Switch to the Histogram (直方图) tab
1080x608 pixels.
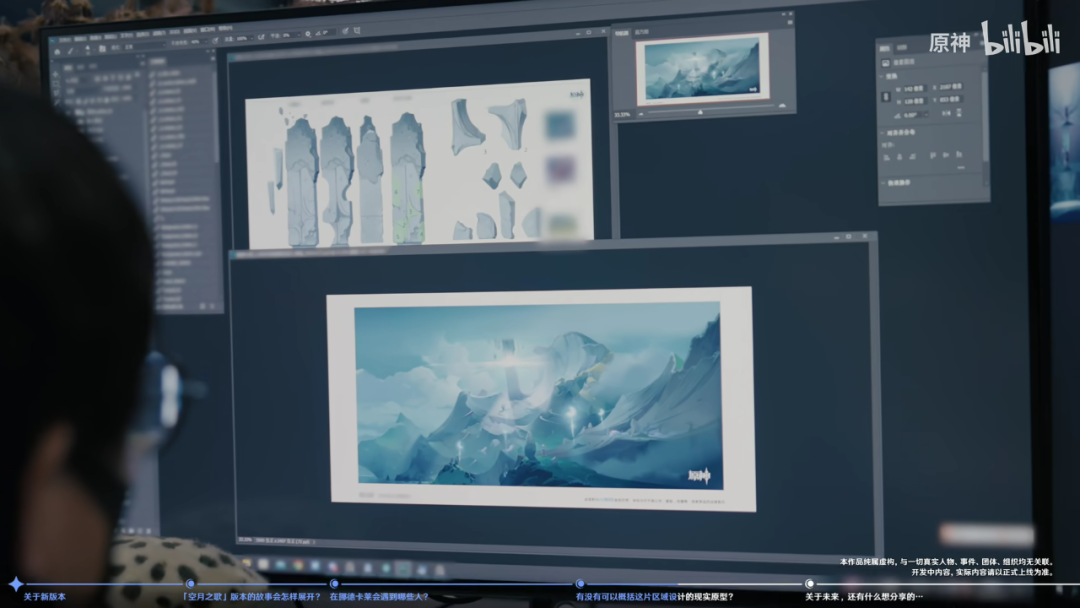point(642,32)
